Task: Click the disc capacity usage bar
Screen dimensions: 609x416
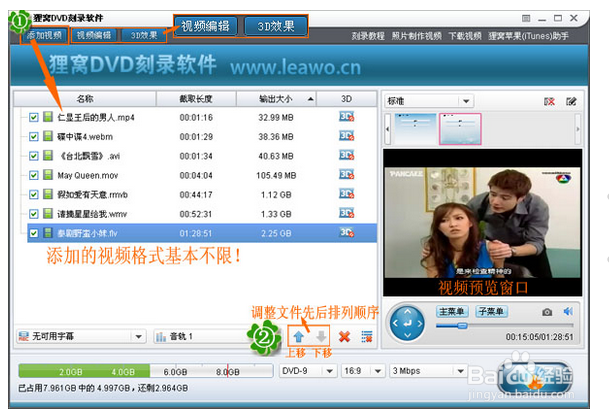Action: point(146,371)
